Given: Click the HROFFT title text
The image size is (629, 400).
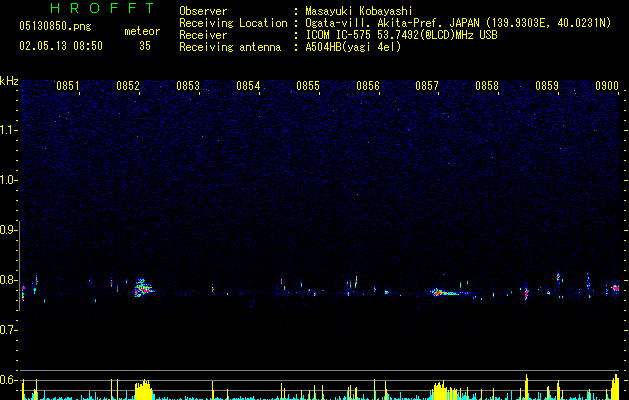Looking at the screenshot, I should pyautogui.click(x=103, y=8).
